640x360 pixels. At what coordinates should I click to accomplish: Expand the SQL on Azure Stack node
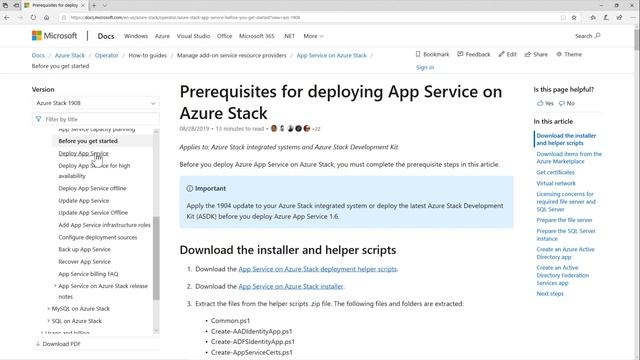(x=49, y=321)
